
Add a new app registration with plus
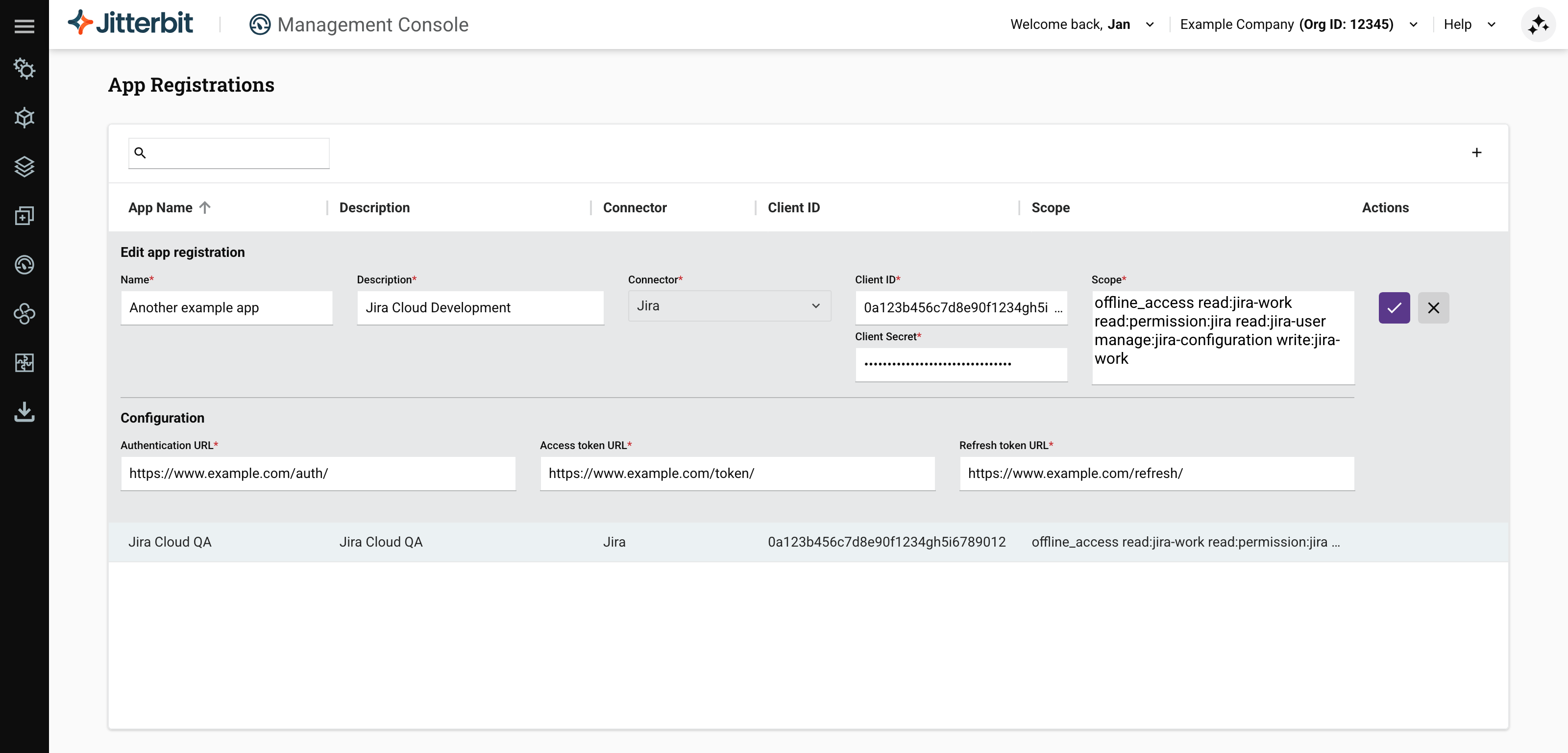pyautogui.click(x=1476, y=152)
